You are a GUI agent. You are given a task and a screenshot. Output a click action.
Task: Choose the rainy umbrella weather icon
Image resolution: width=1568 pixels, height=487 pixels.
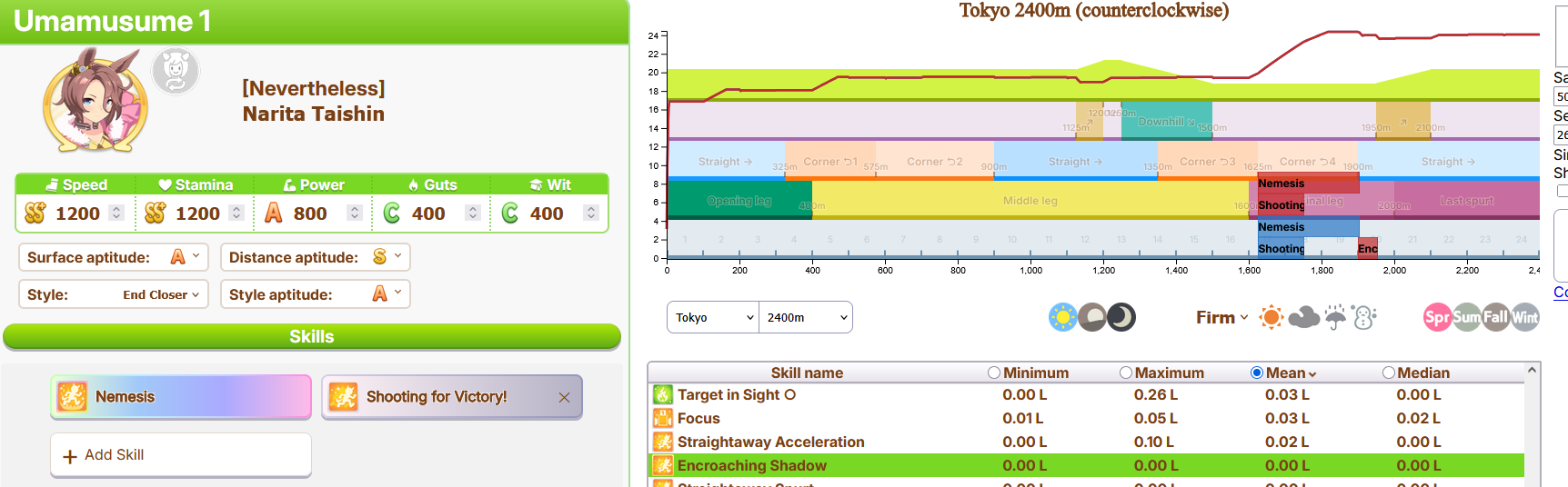[1335, 317]
